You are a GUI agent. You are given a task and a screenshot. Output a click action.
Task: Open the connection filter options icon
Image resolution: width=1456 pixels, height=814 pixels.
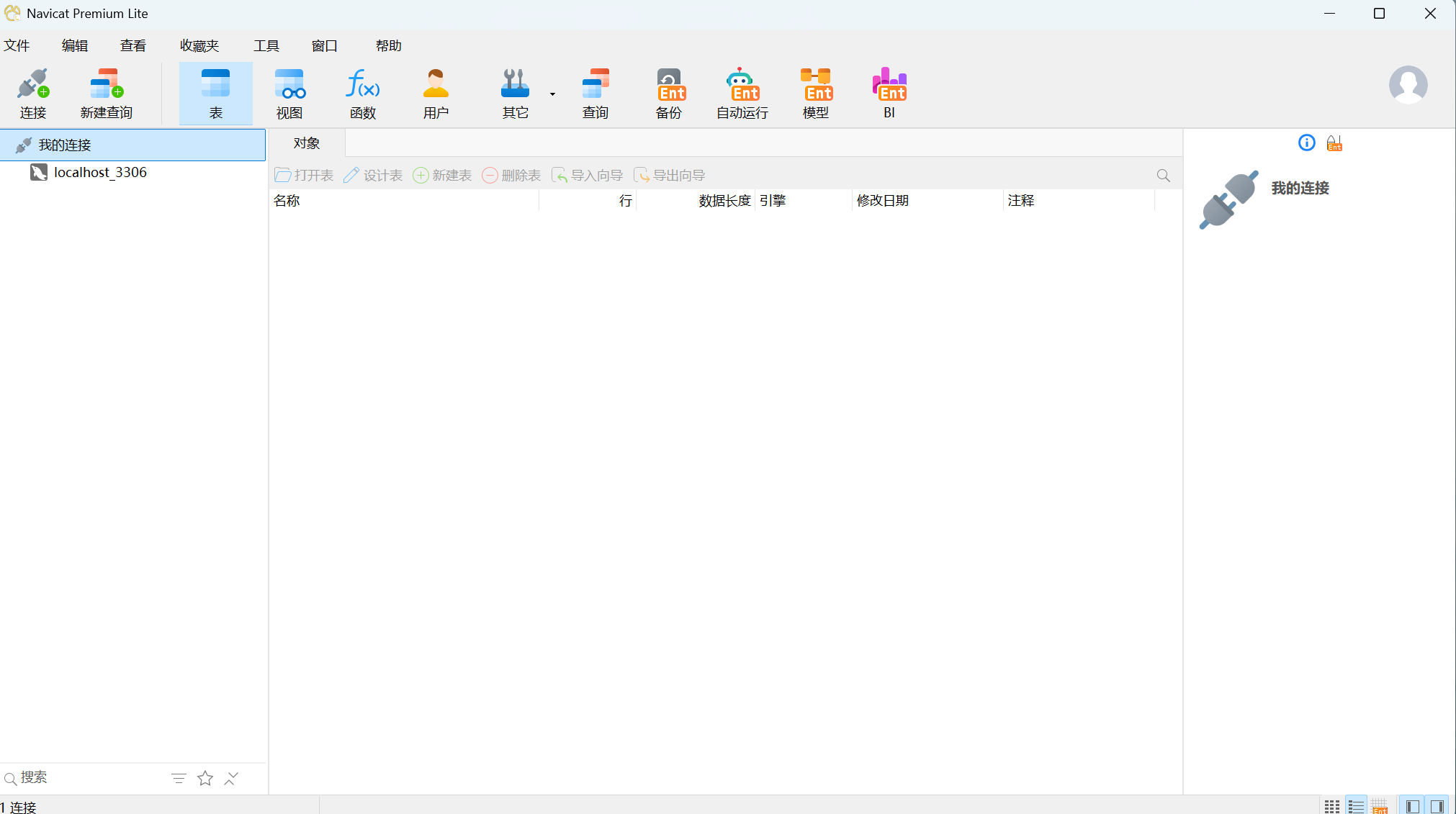point(179,778)
